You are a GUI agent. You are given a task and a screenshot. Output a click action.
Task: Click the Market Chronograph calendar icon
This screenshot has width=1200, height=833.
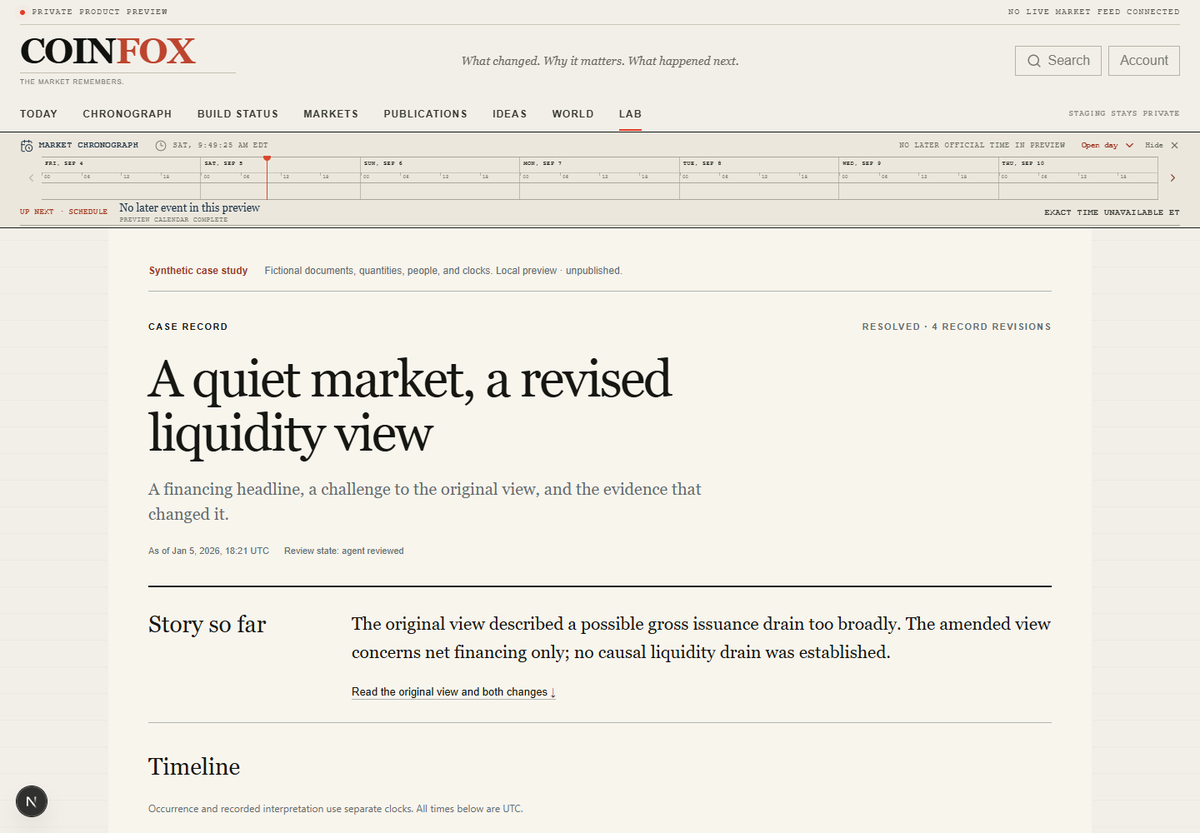(27, 145)
